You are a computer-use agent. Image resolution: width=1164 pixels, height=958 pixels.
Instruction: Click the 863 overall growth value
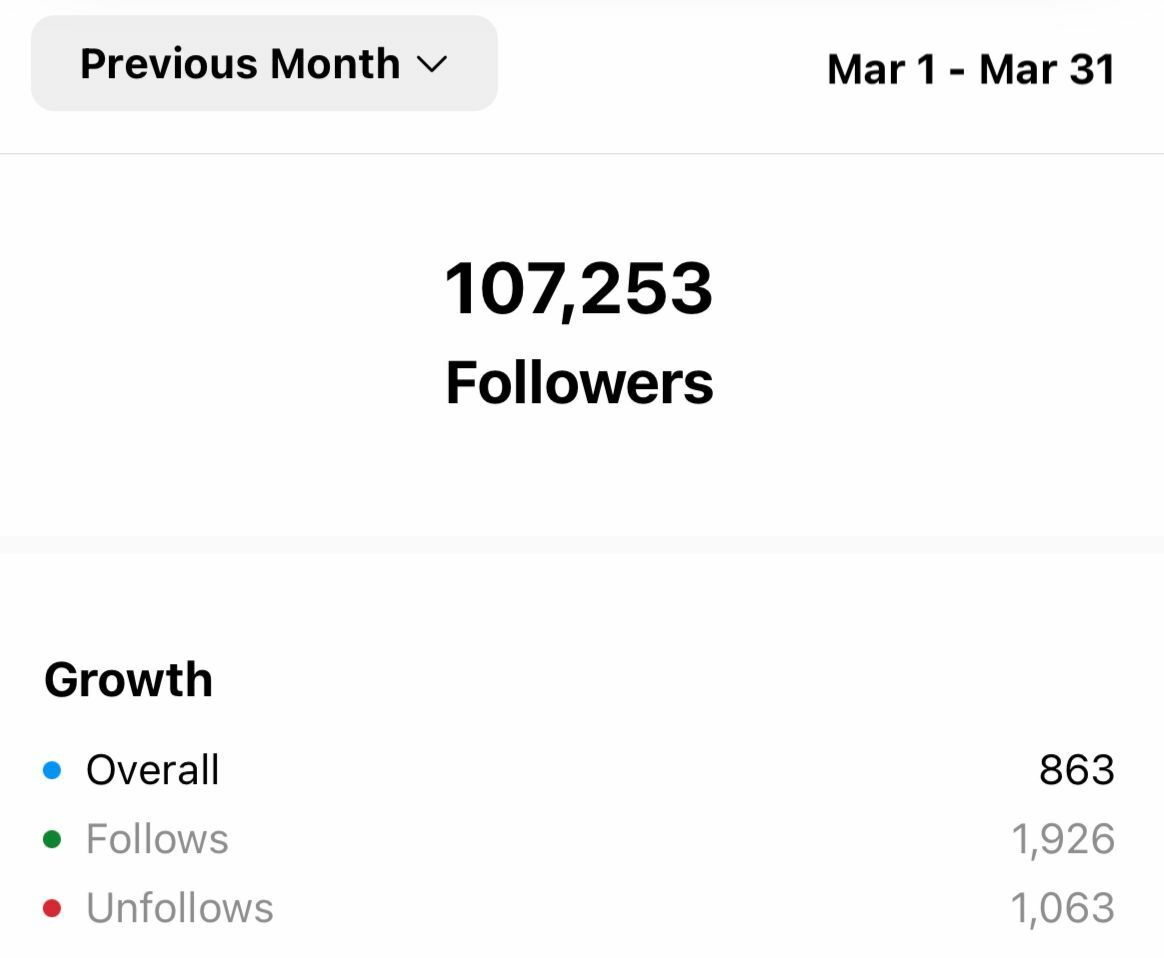[1076, 770]
